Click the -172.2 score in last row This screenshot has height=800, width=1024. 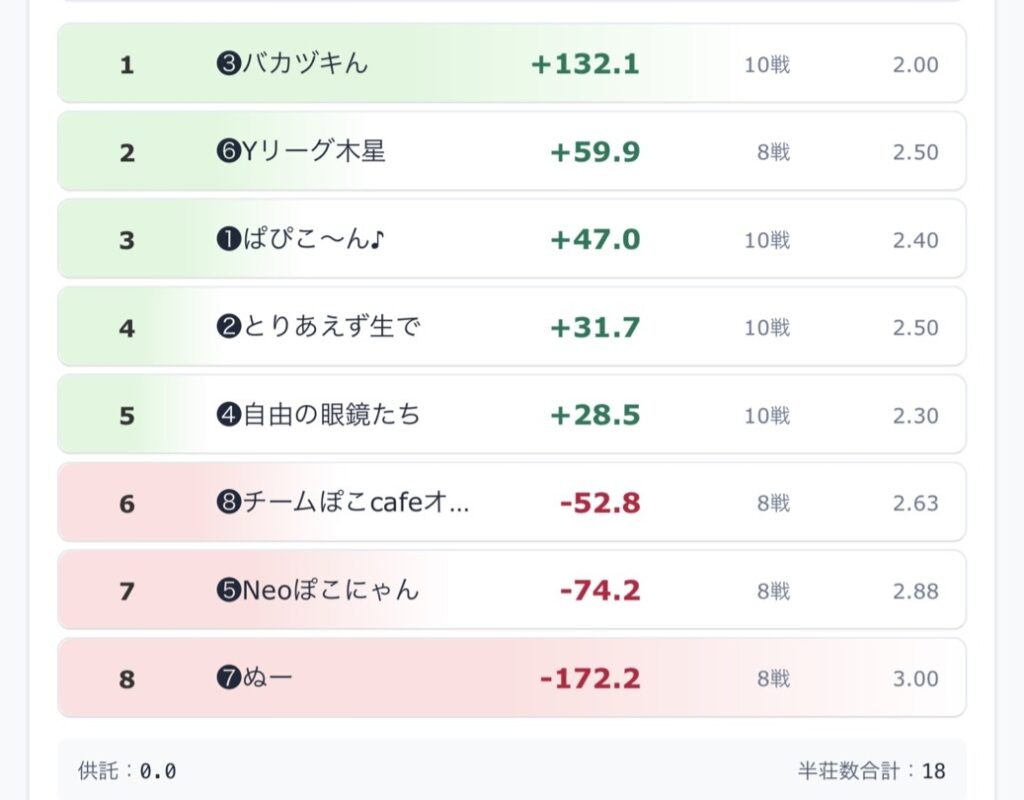tap(590, 679)
